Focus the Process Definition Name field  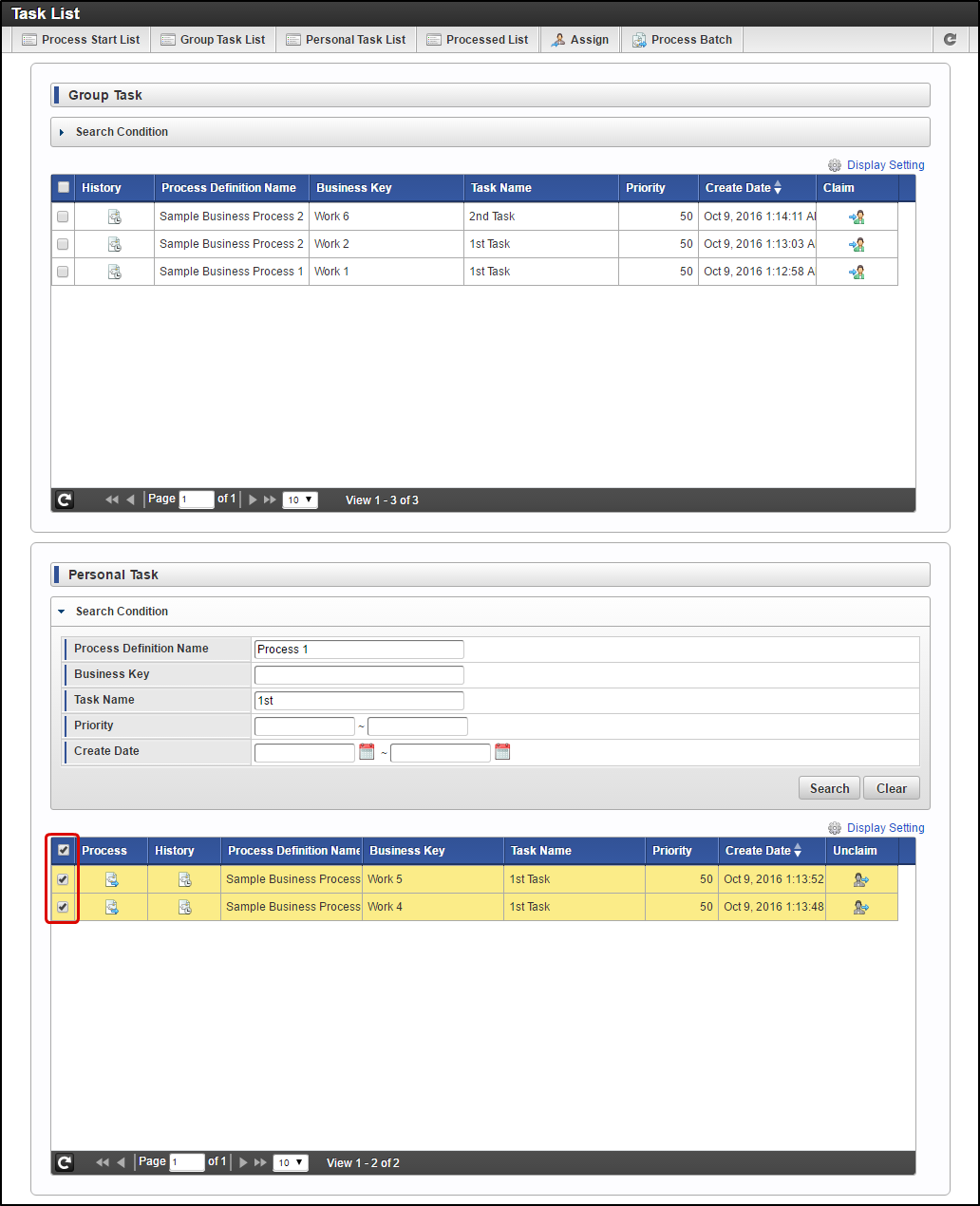pyautogui.click(x=359, y=650)
